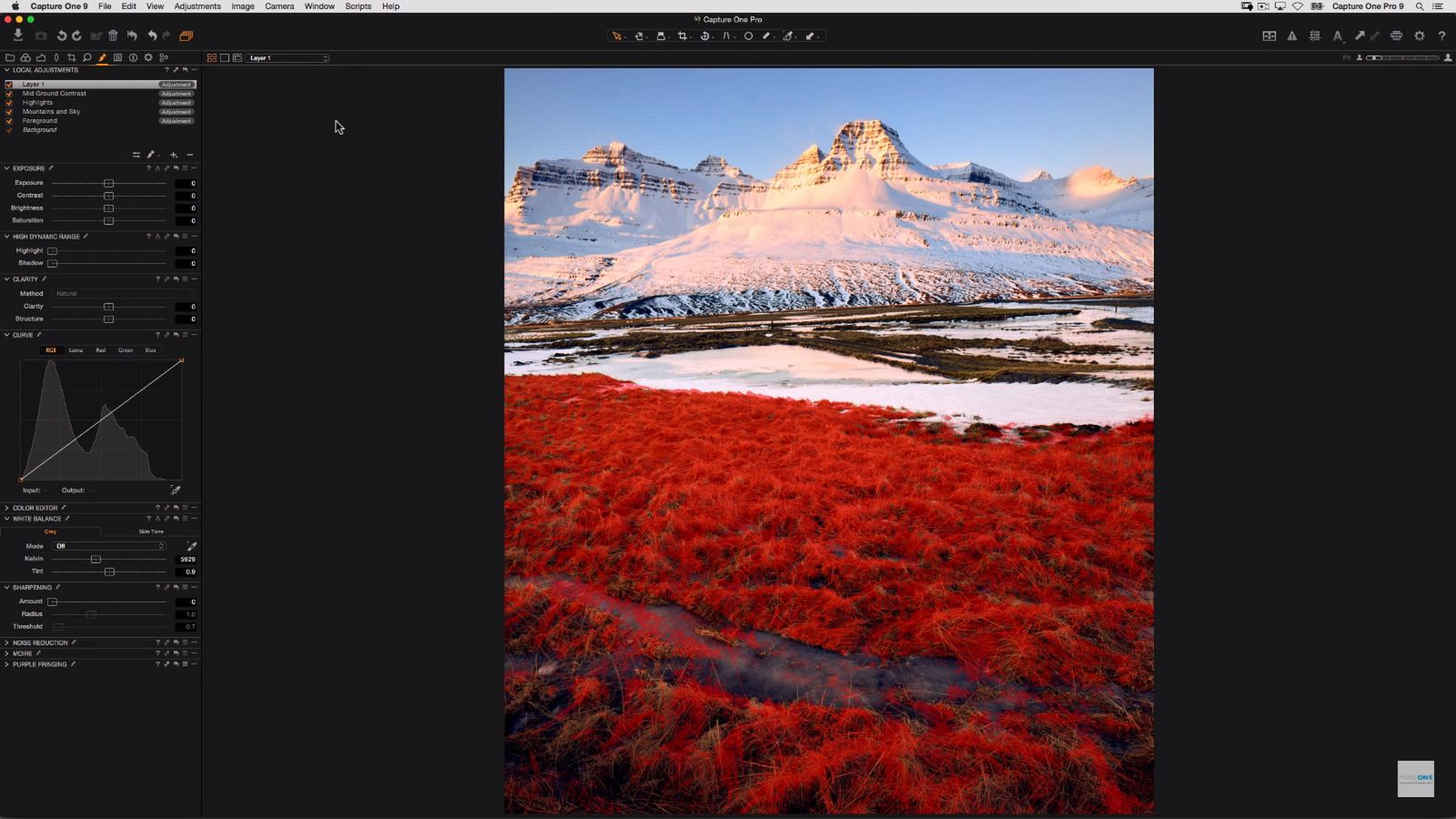
Task: Click the Import images download icon
Action: (x=17, y=35)
